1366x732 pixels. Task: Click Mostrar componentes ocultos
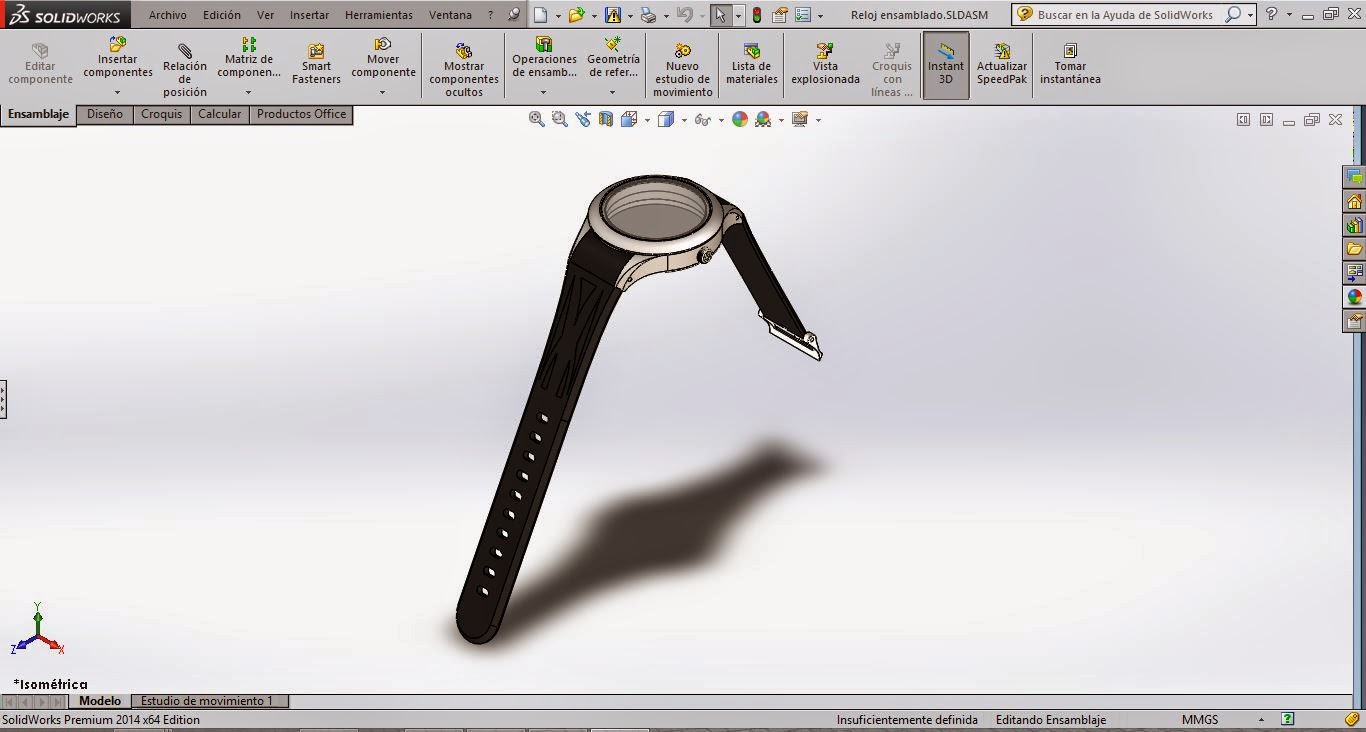coord(464,70)
